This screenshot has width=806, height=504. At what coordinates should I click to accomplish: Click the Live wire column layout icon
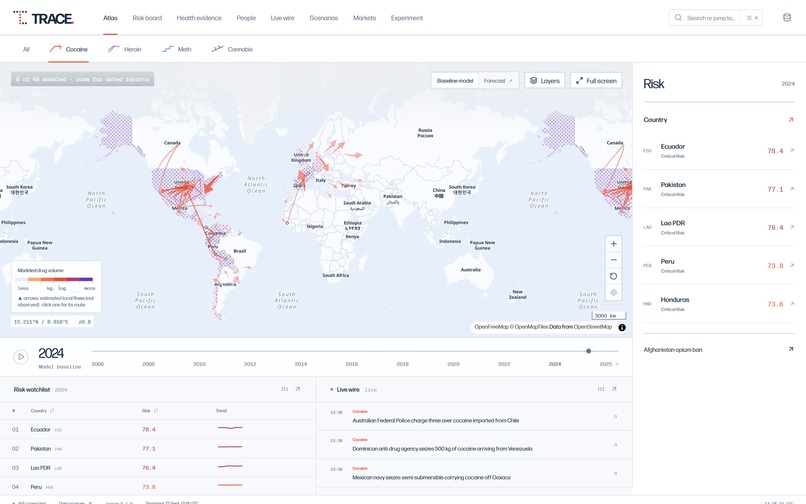tap(600, 389)
